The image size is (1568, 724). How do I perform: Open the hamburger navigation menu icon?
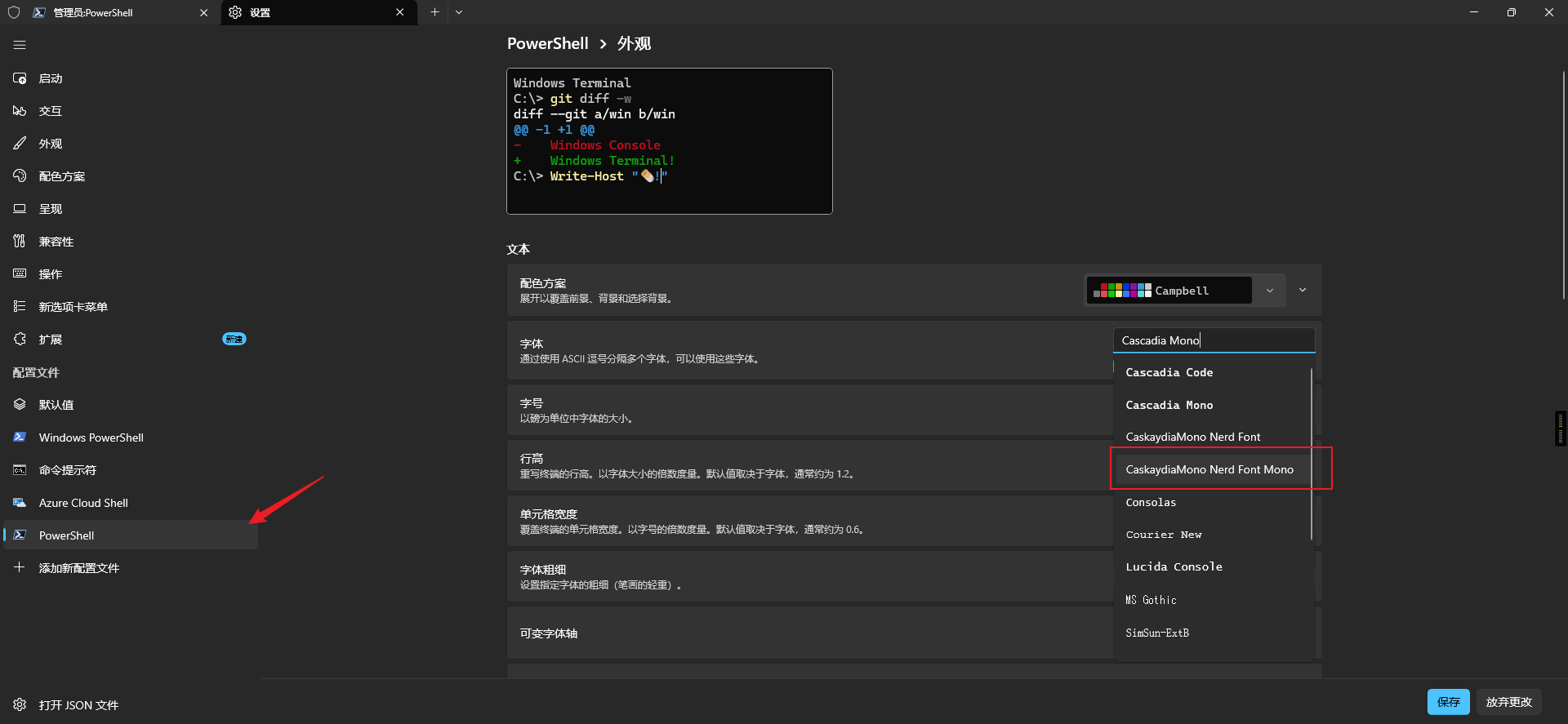click(x=20, y=45)
